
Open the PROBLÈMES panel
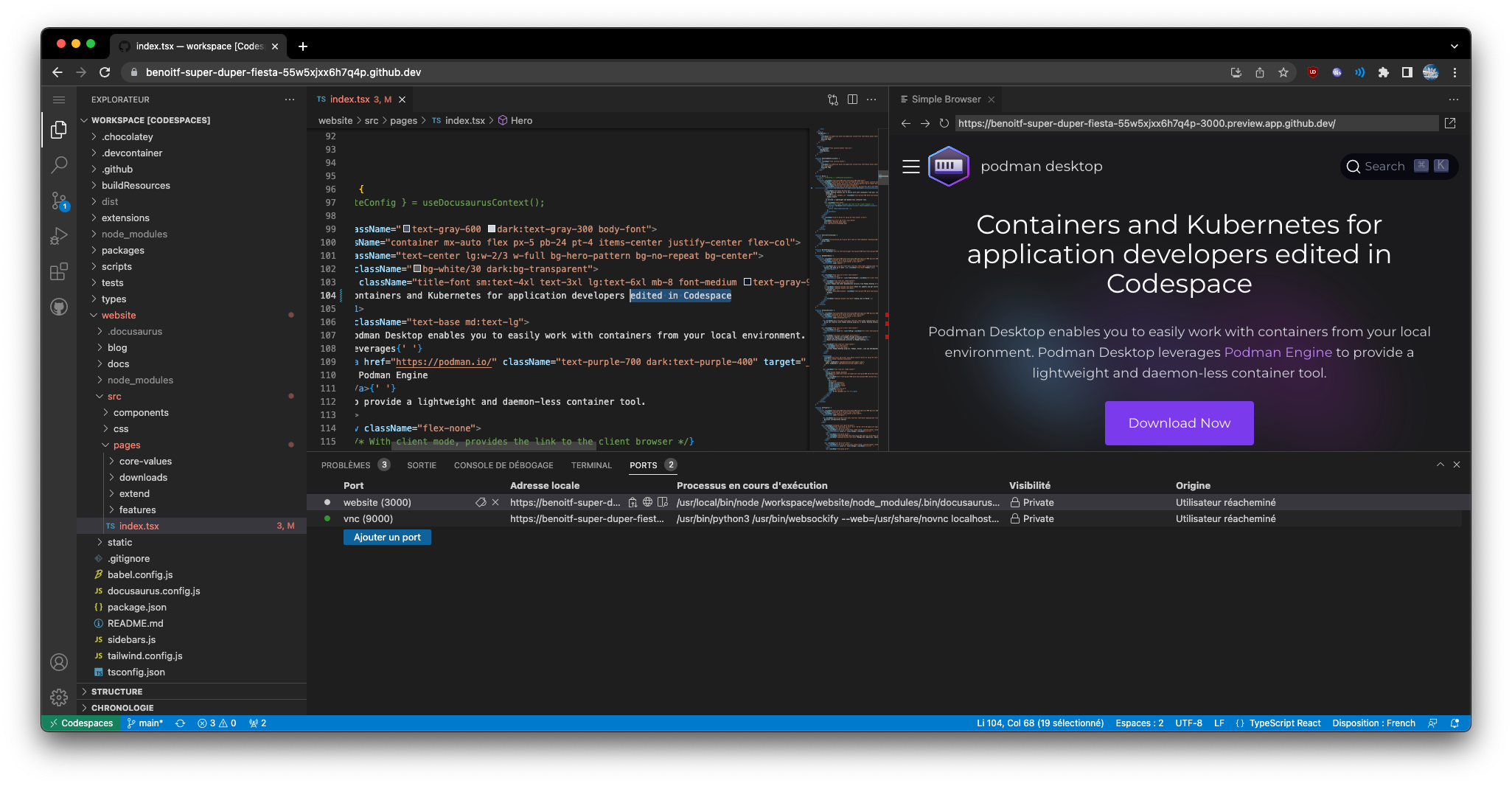point(346,465)
